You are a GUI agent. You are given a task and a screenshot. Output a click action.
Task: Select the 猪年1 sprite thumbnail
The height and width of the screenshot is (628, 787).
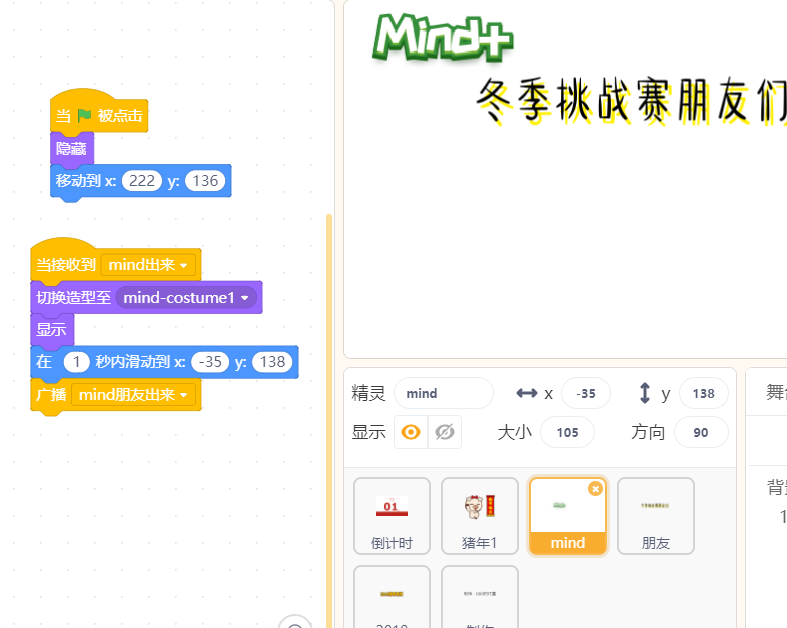pos(480,516)
